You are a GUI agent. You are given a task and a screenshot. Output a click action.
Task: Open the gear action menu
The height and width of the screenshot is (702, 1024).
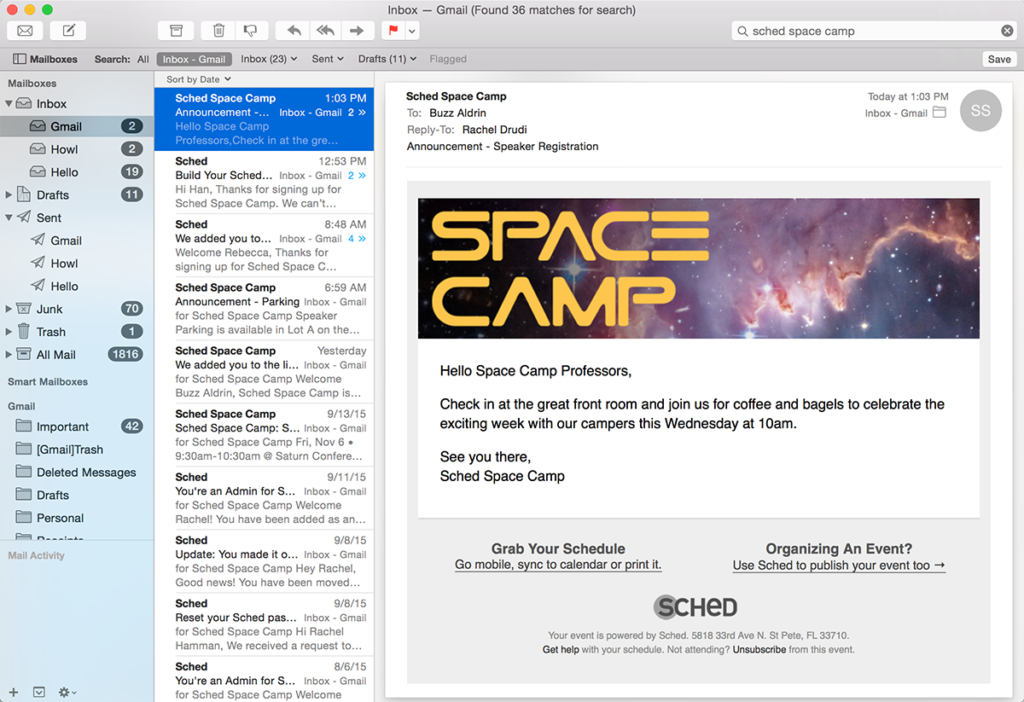67,692
